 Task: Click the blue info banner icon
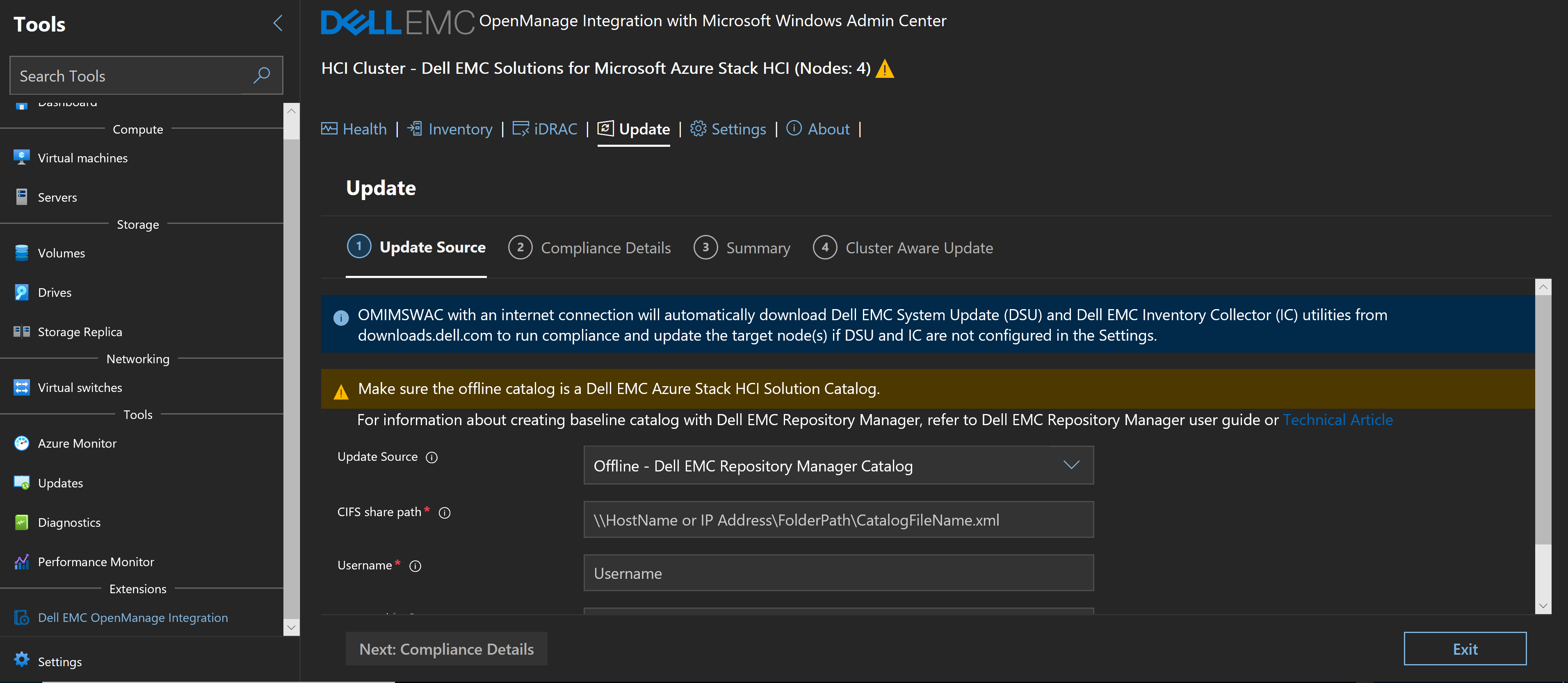[x=341, y=317]
